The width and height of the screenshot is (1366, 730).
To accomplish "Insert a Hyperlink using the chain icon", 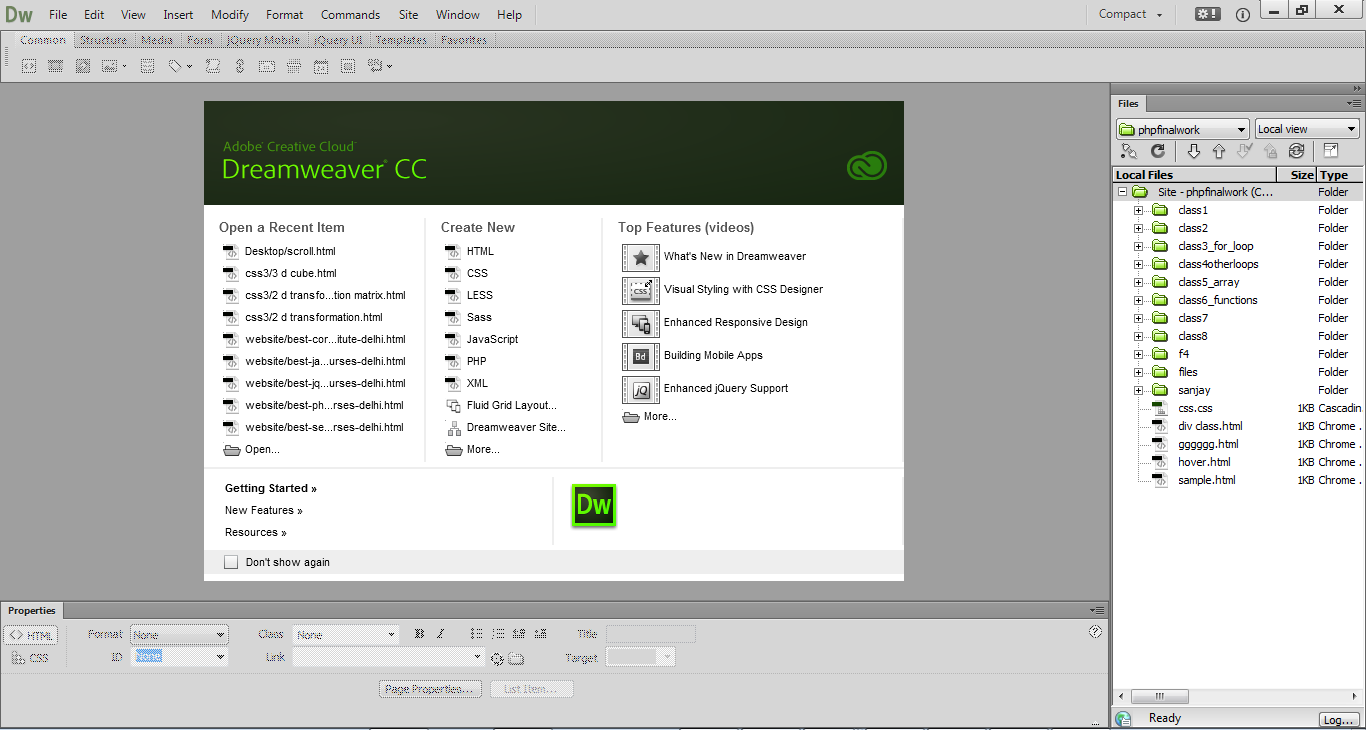I will point(240,66).
